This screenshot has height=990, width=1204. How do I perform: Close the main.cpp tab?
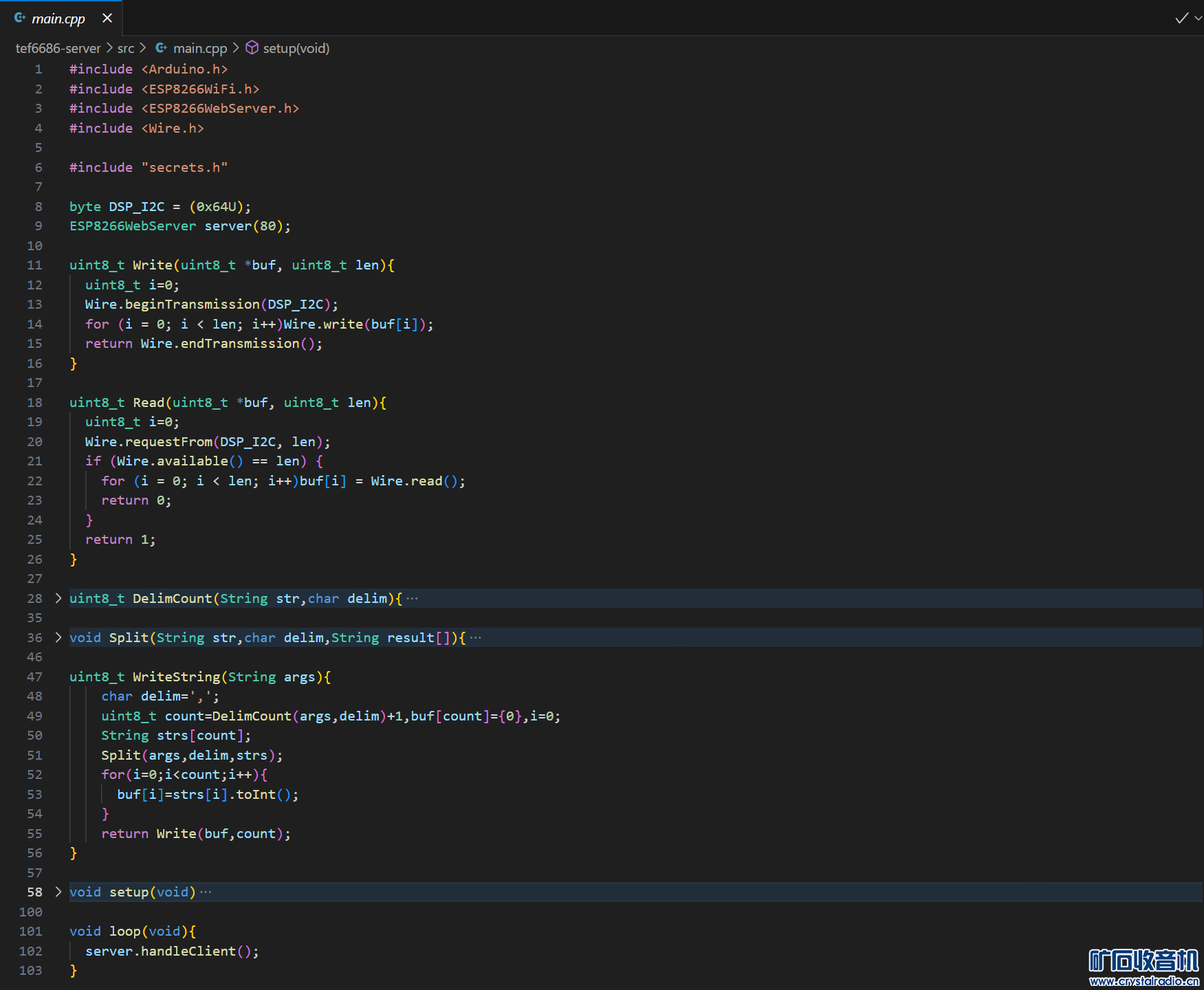point(107,18)
